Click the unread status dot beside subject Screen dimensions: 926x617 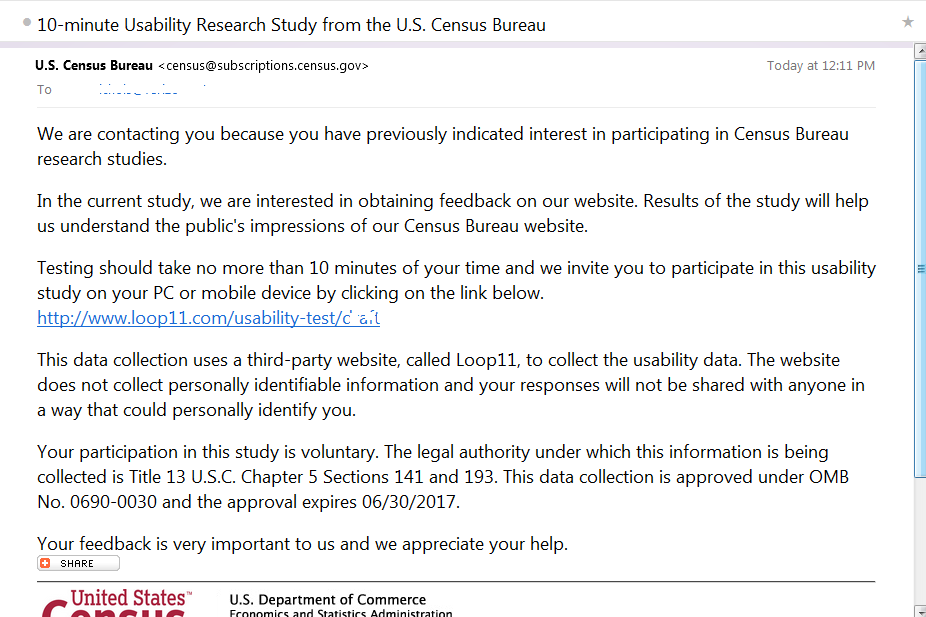pyautogui.click(x=26, y=21)
